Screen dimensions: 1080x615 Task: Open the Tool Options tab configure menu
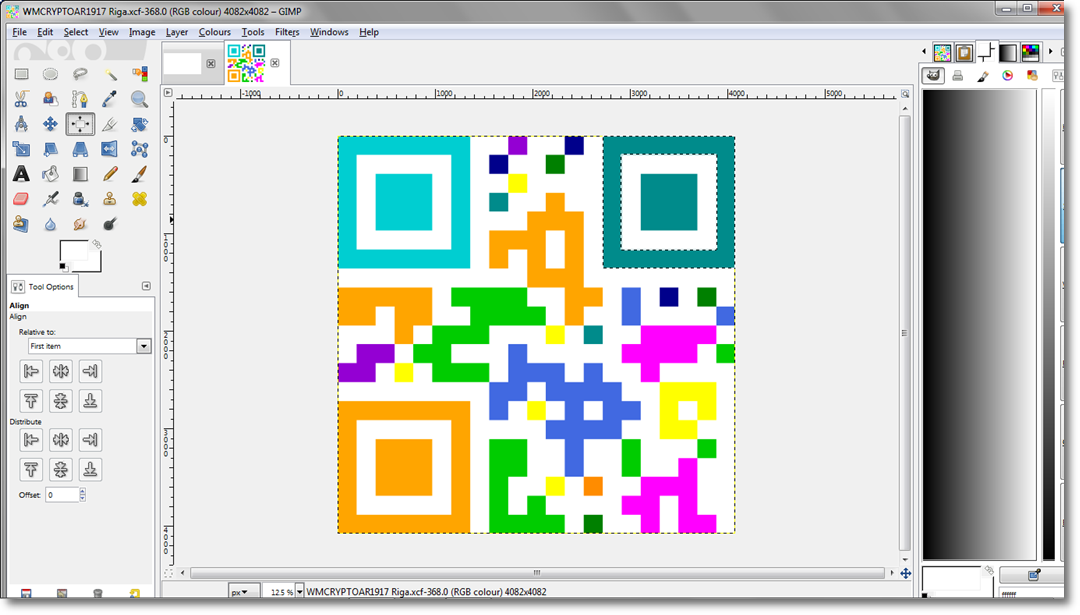146,286
